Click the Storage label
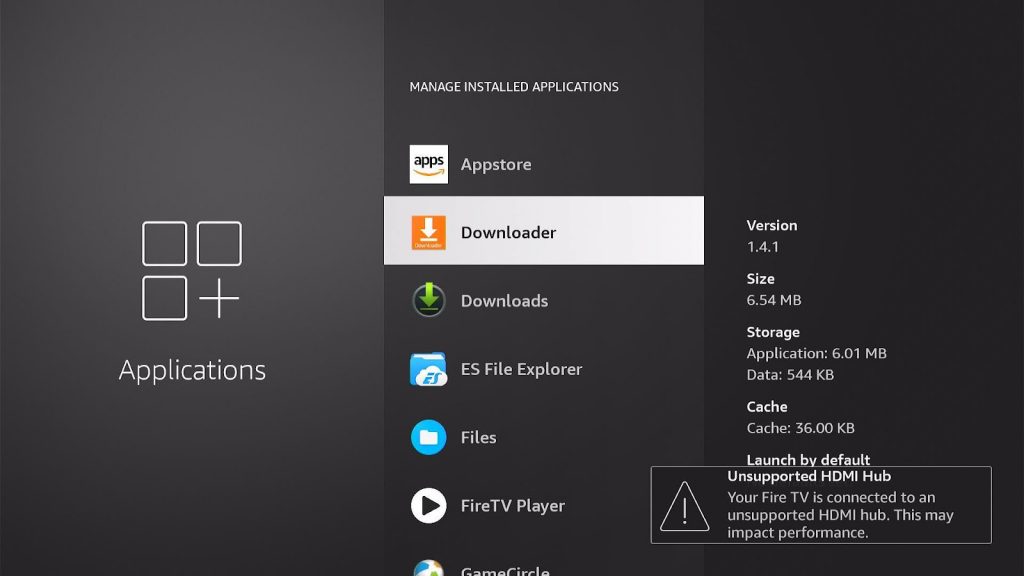Screen dimensions: 1024x576 click(773, 332)
